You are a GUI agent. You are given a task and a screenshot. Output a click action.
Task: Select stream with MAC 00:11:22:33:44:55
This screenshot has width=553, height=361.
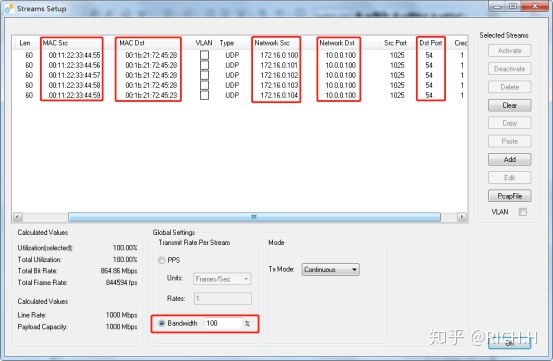[74, 55]
